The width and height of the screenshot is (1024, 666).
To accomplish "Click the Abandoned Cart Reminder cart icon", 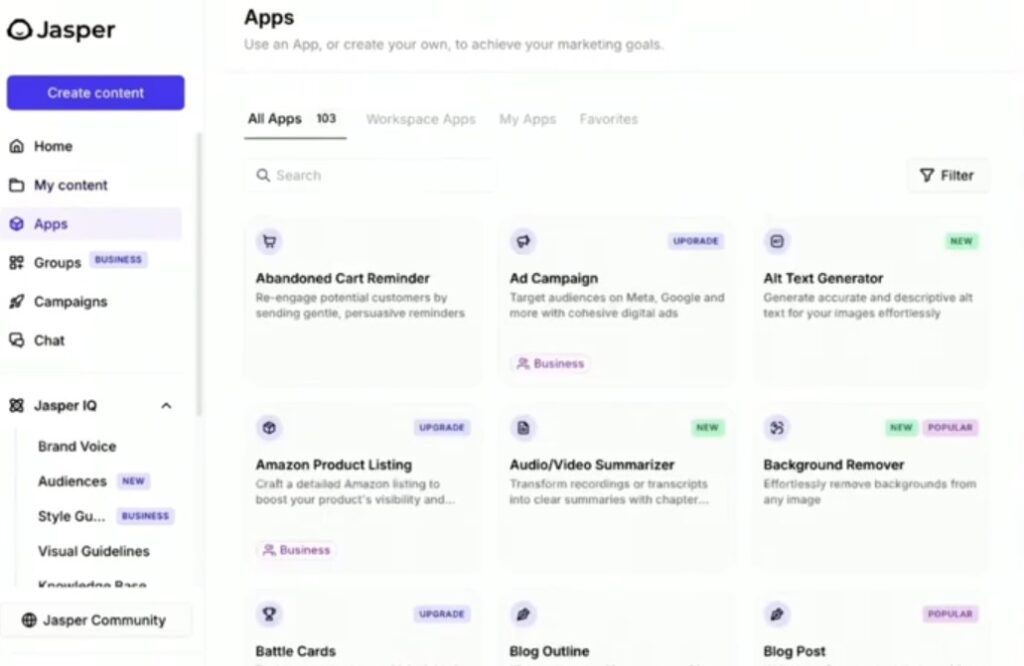I will click(x=269, y=242).
